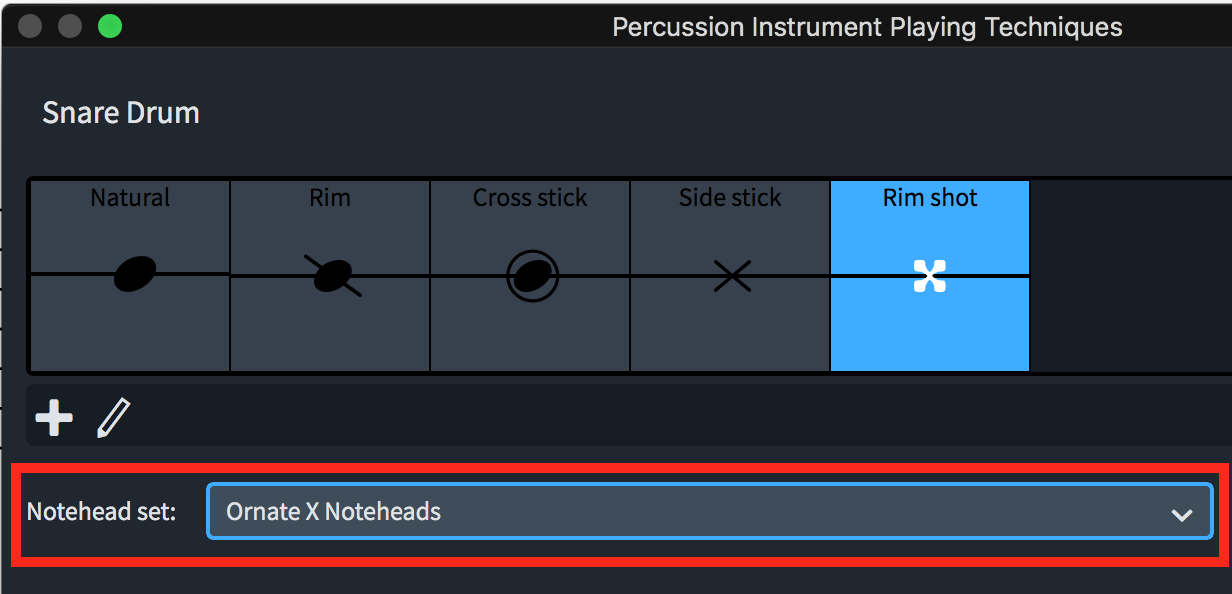The image size is (1232, 594).
Task: Select the Side stick X notehead
Action: [x=732, y=275]
